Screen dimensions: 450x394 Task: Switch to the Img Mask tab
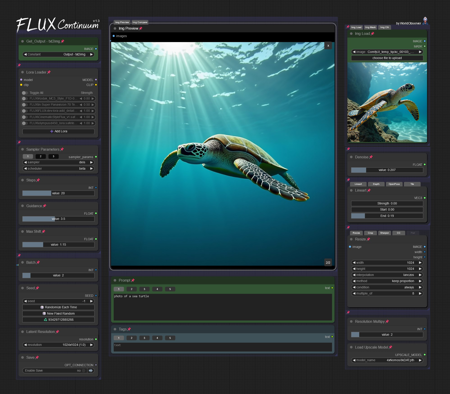(x=370, y=27)
